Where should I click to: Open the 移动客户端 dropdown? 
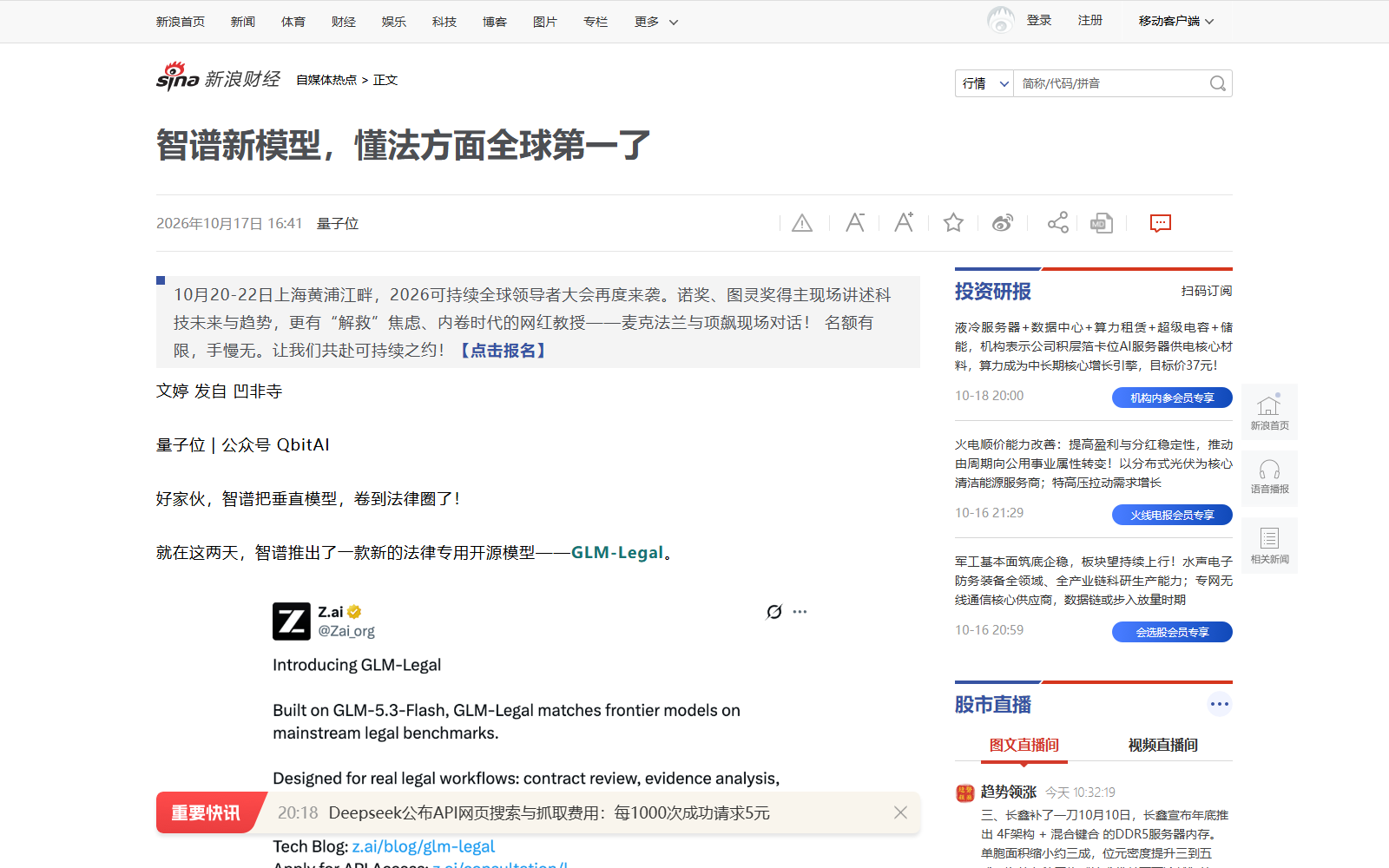[x=1175, y=21]
